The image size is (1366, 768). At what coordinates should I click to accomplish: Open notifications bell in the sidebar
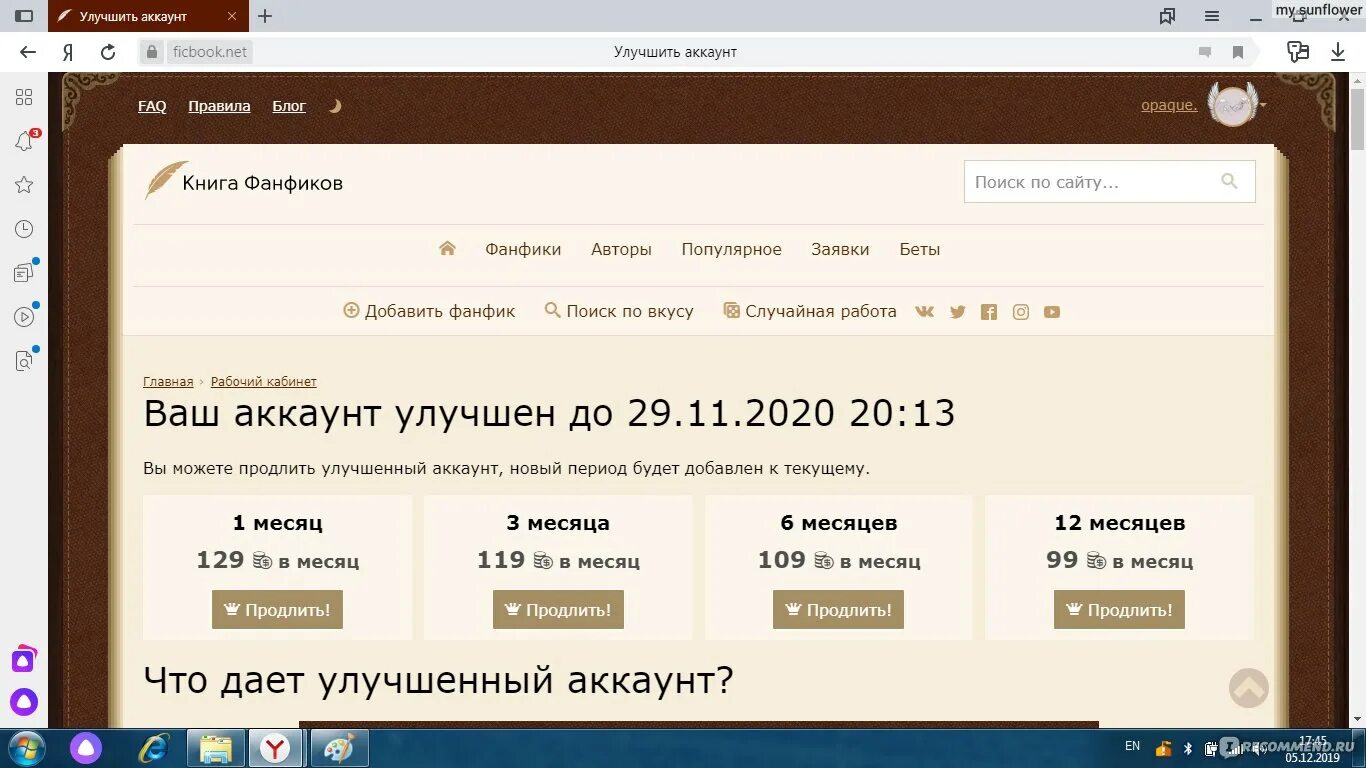pyautogui.click(x=24, y=141)
